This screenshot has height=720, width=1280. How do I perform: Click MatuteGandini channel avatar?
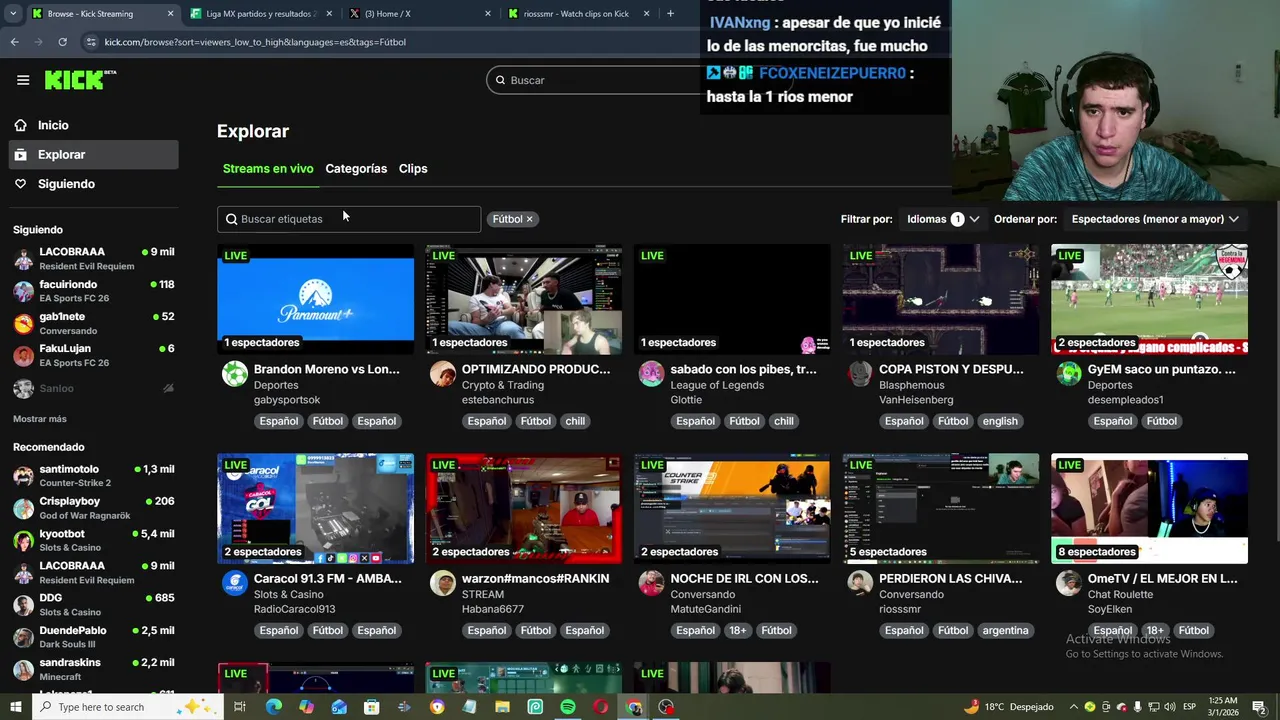652,583
